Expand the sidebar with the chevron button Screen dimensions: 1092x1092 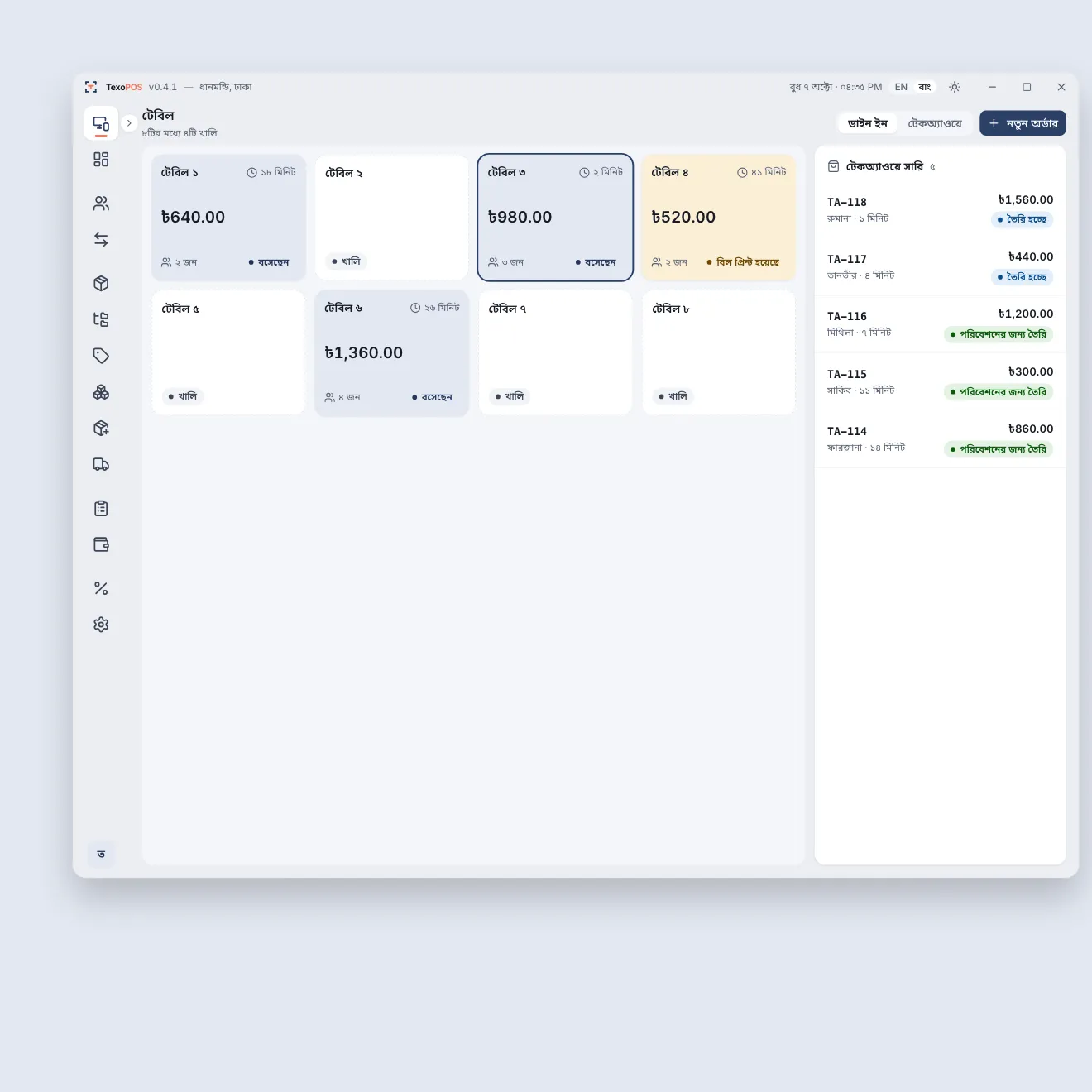click(x=129, y=123)
